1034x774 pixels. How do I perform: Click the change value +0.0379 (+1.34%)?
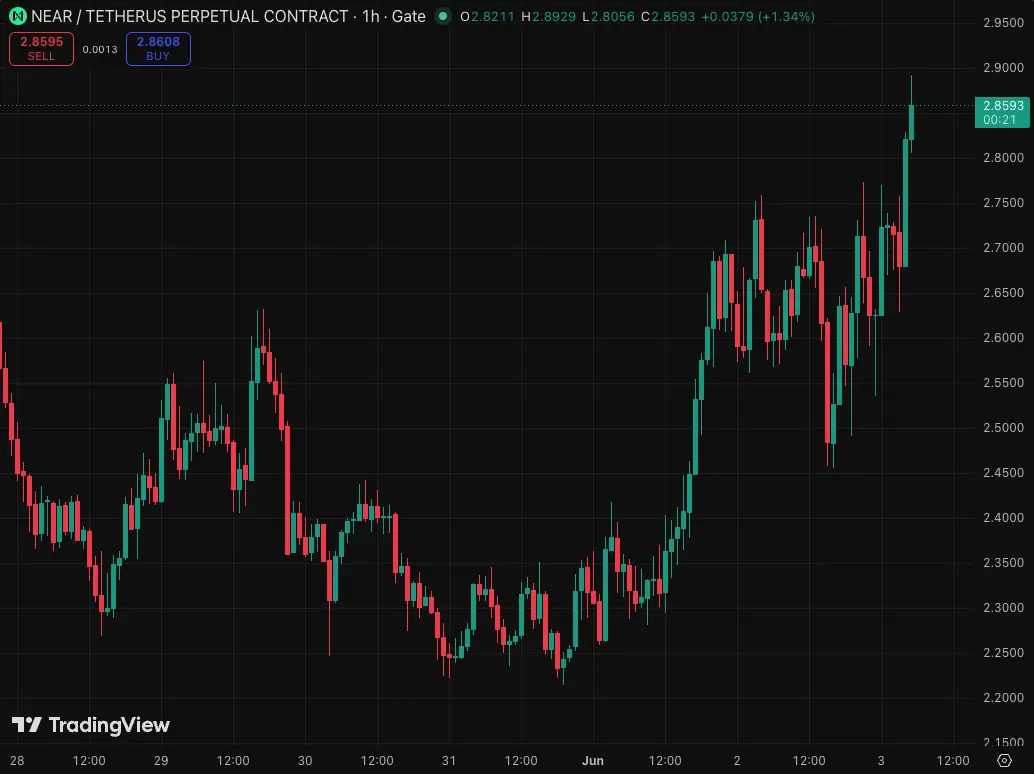click(758, 16)
